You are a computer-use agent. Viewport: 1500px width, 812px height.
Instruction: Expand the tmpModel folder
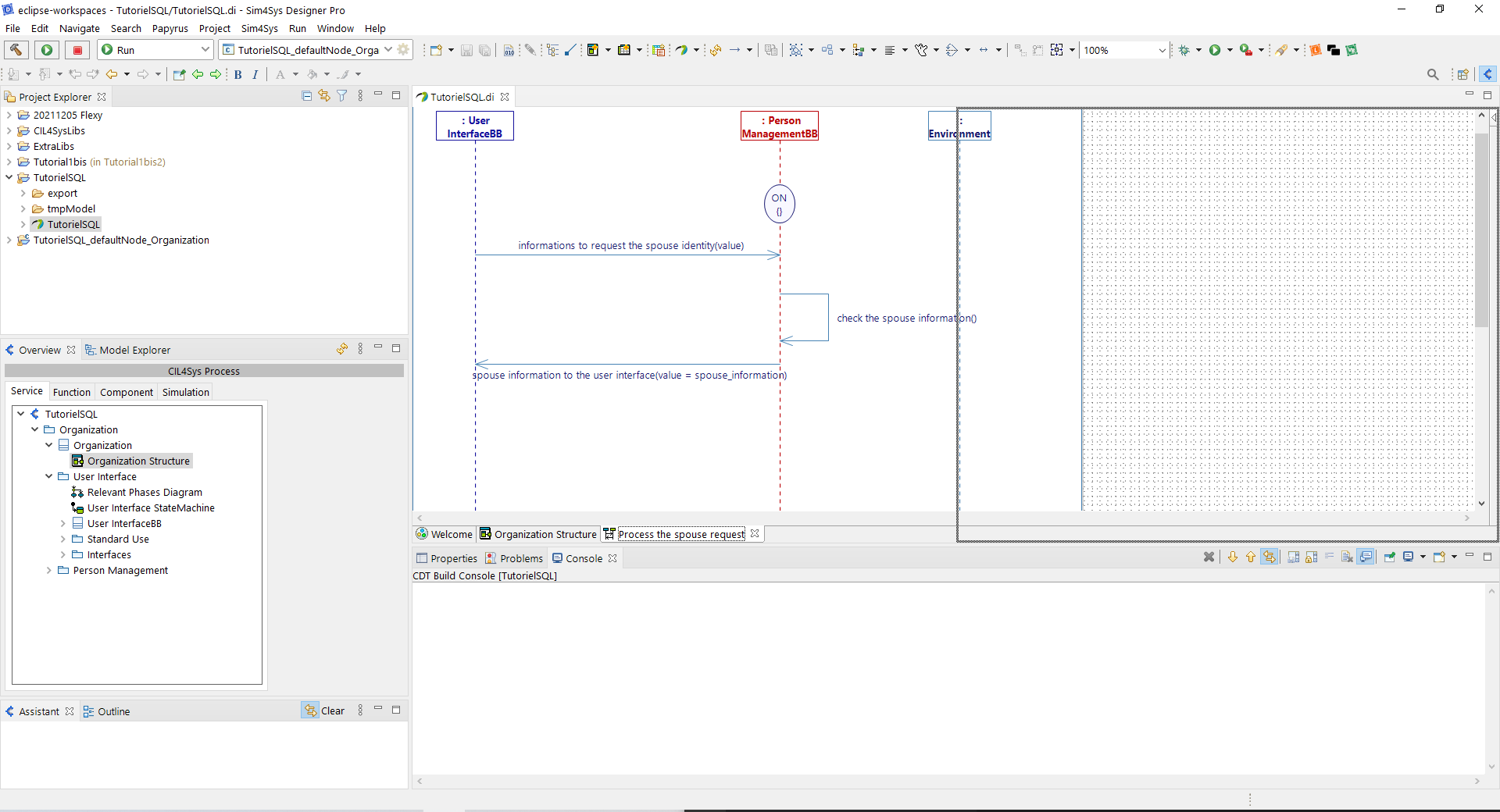pyautogui.click(x=23, y=208)
